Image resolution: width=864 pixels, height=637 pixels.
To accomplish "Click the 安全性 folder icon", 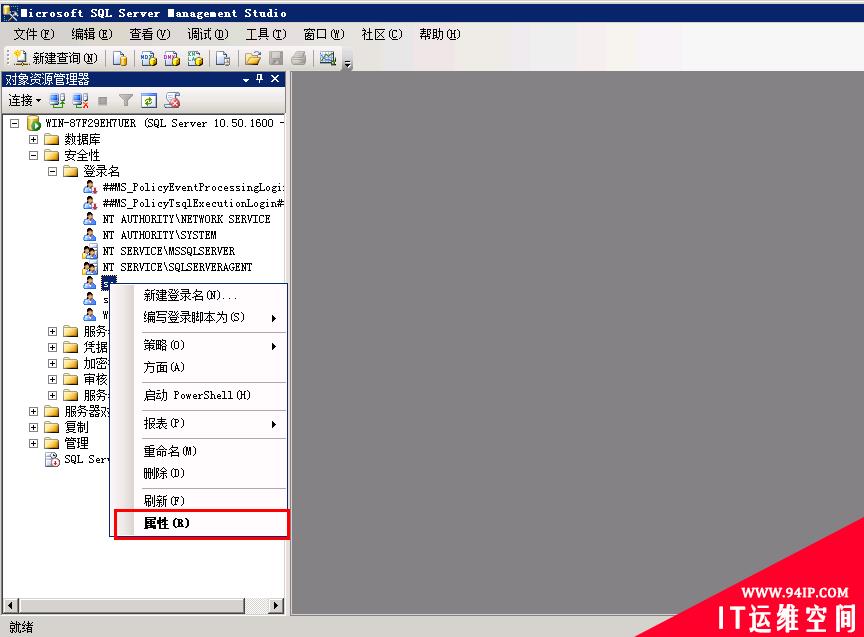I will 52,155.
